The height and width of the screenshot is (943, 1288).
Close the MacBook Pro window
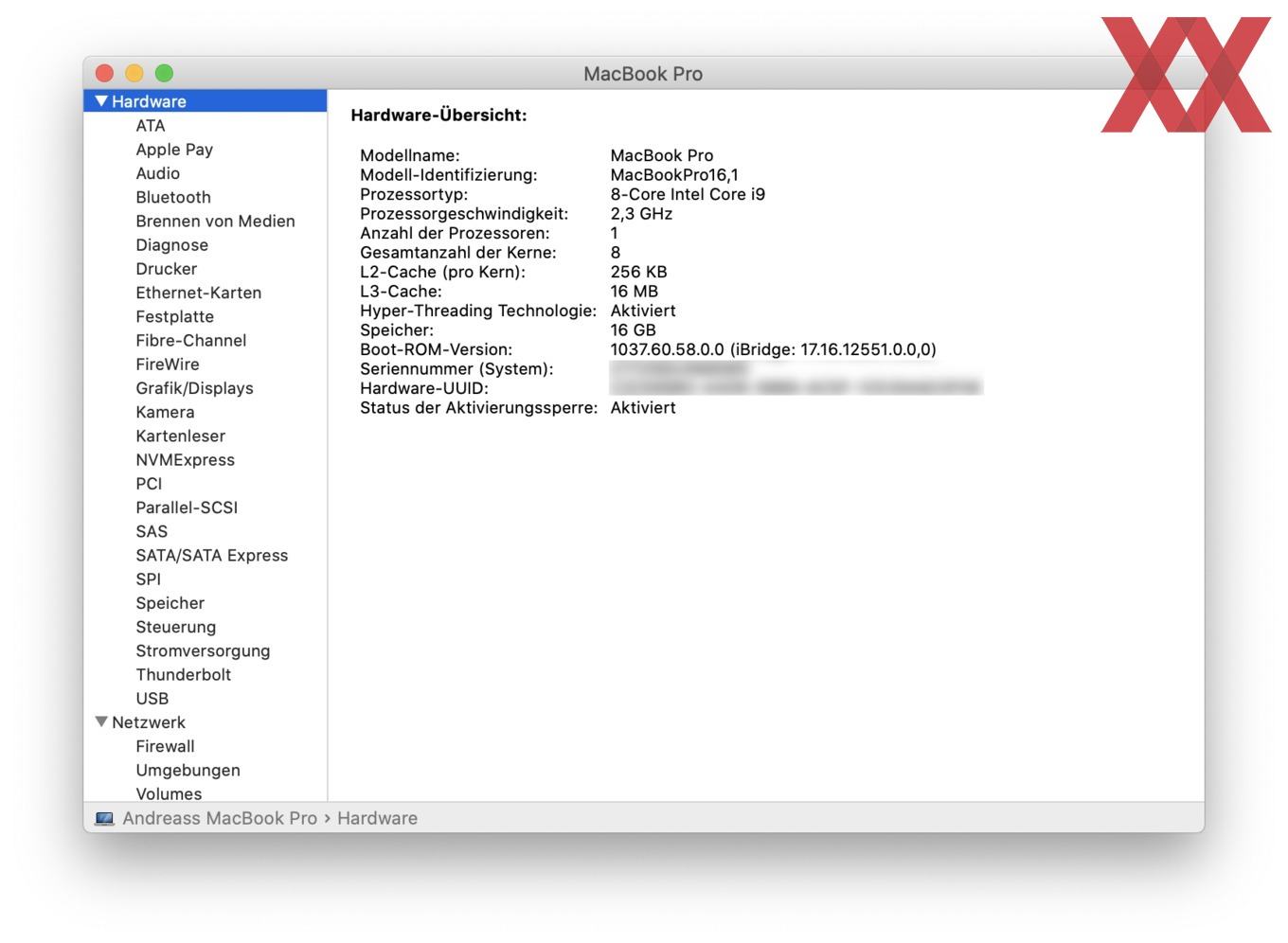(x=105, y=73)
